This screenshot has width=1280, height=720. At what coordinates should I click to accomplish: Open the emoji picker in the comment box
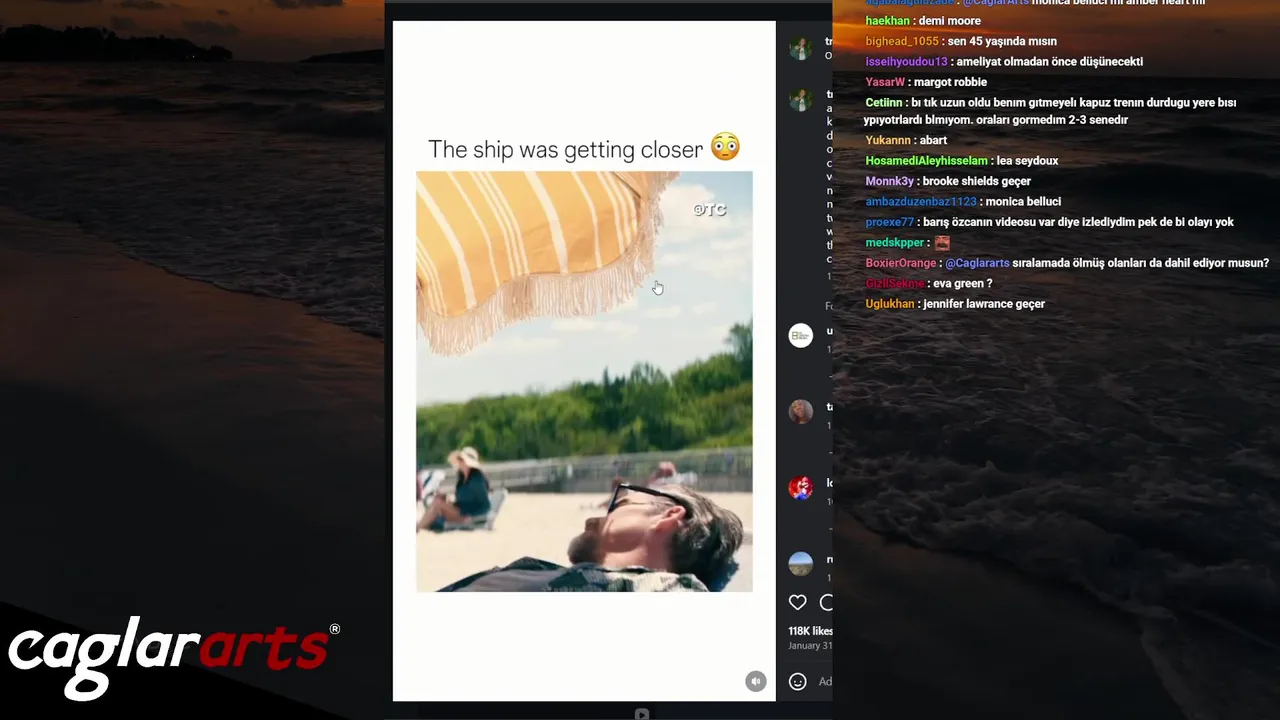tap(797, 681)
